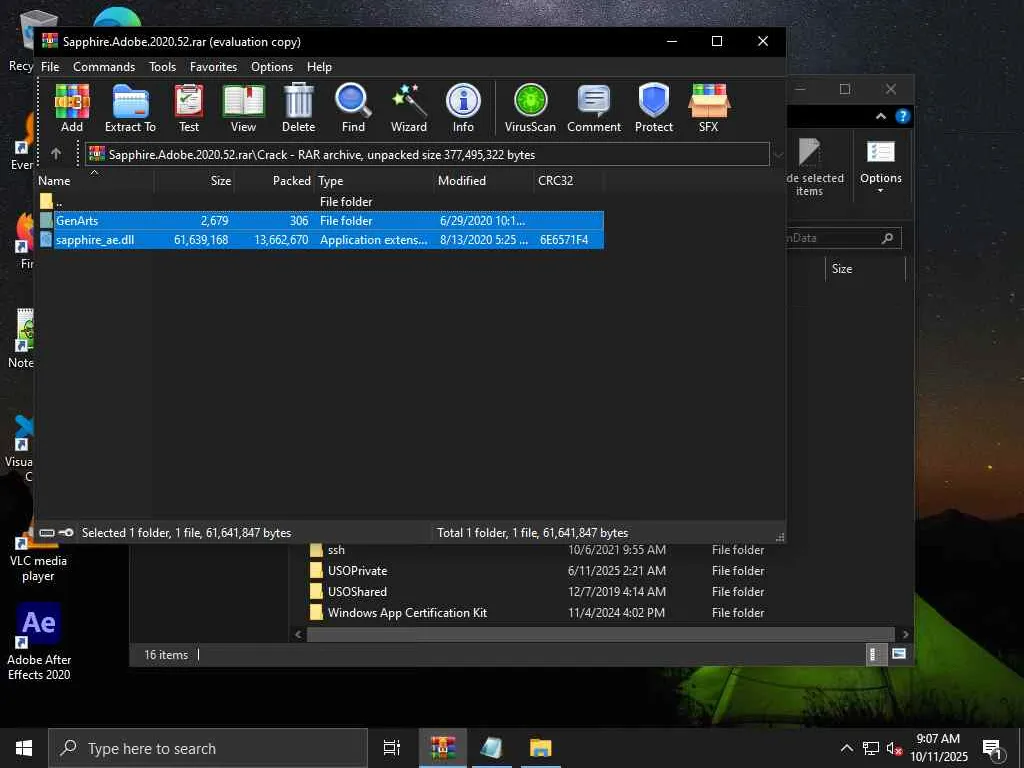Launch the Wizard tool
The width and height of the screenshot is (1024, 768).
coord(409,108)
